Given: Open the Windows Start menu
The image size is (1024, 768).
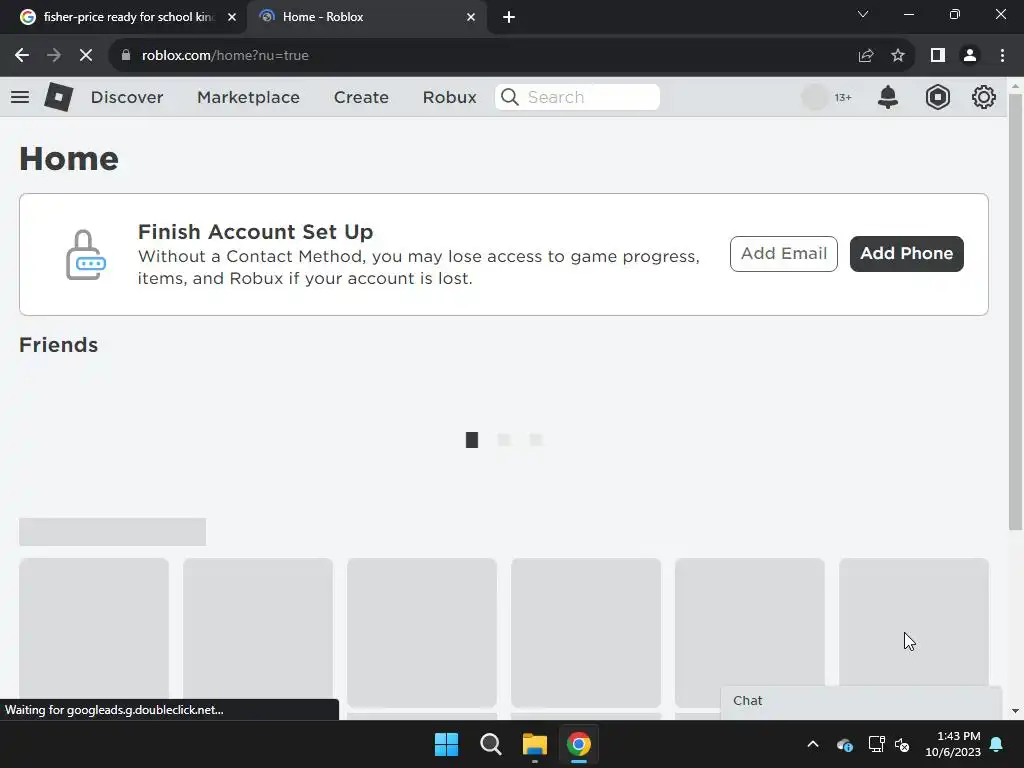Looking at the screenshot, I should pyautogui.click(x=447, y=744).
